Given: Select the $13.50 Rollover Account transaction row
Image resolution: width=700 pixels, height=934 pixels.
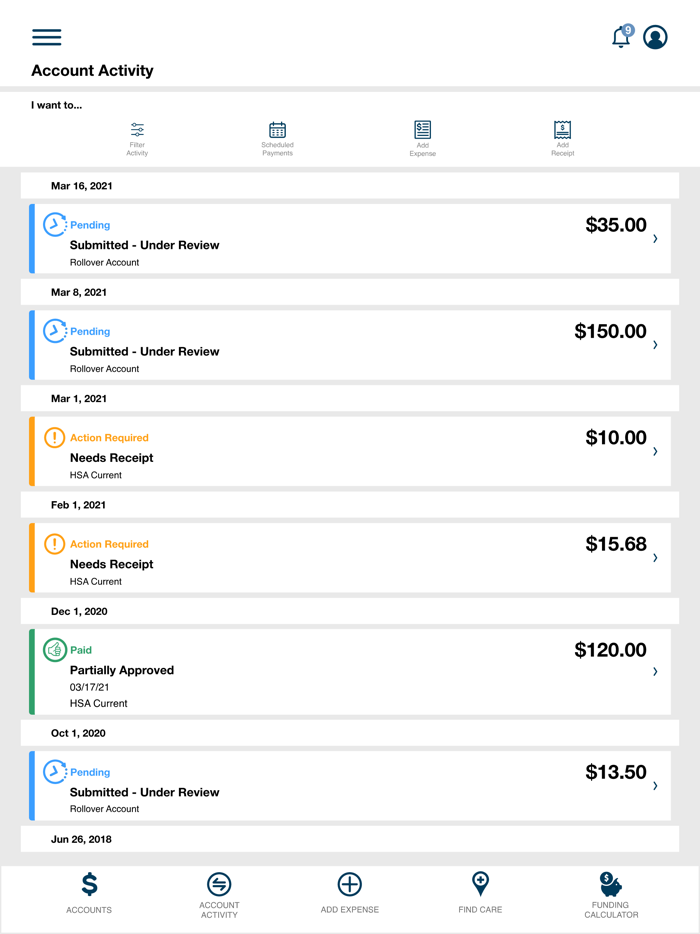Looking at the screenshot, I should tap(350, 787).
